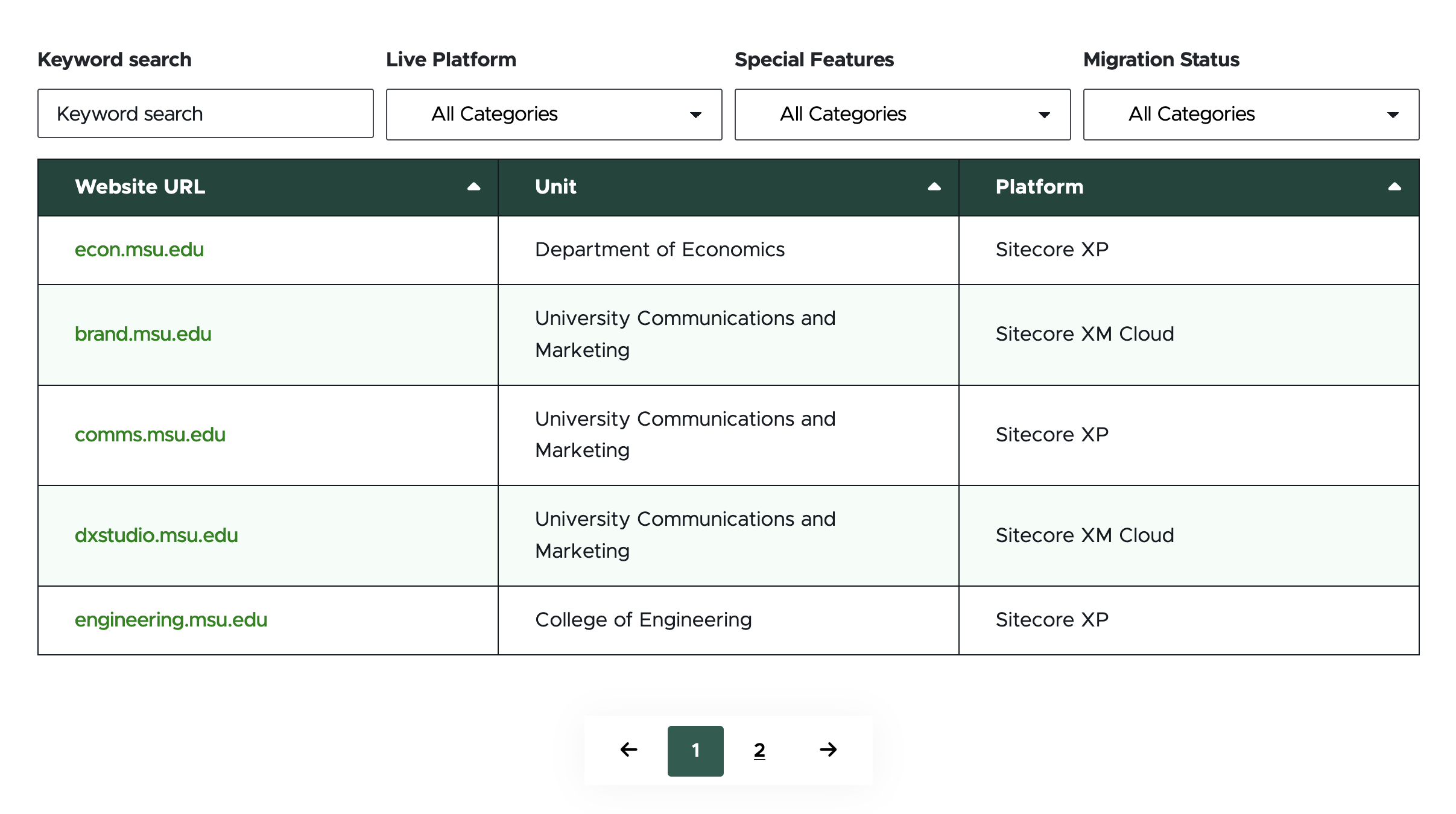Image resolution: width=1456 pixels, height=814 pixels.
Task: Sort by Website URL column arrow
Action: coord(474,187)
